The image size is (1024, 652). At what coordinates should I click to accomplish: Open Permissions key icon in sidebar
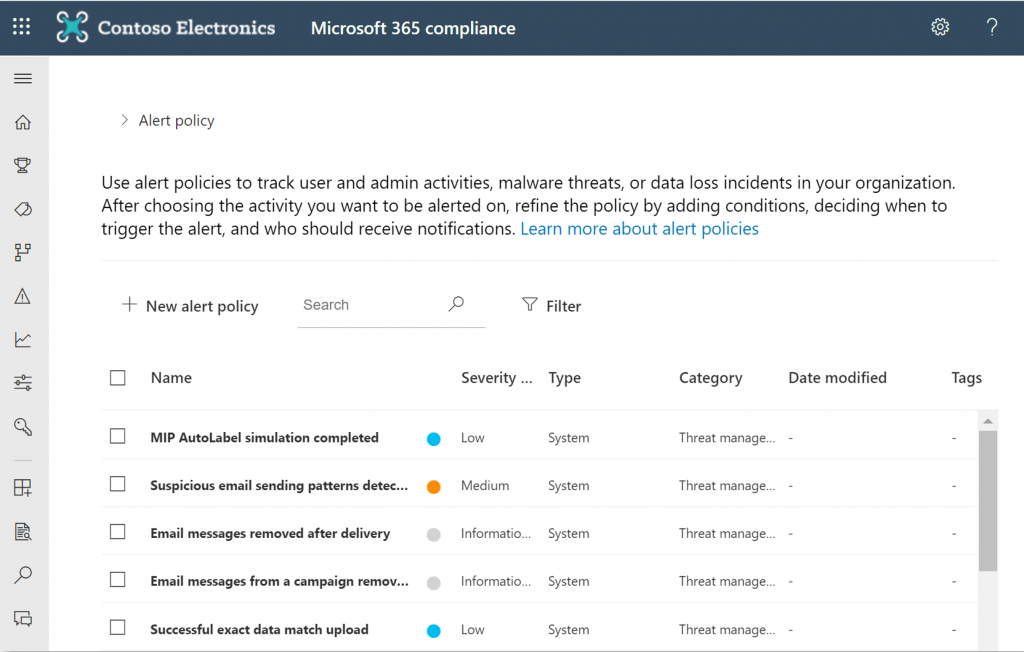point(23,427)
